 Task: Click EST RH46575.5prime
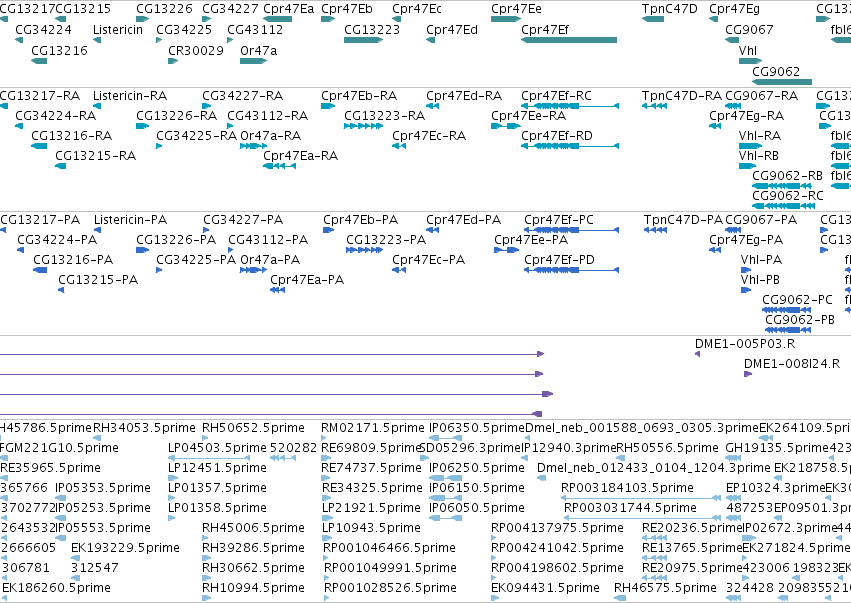(620, 598)
